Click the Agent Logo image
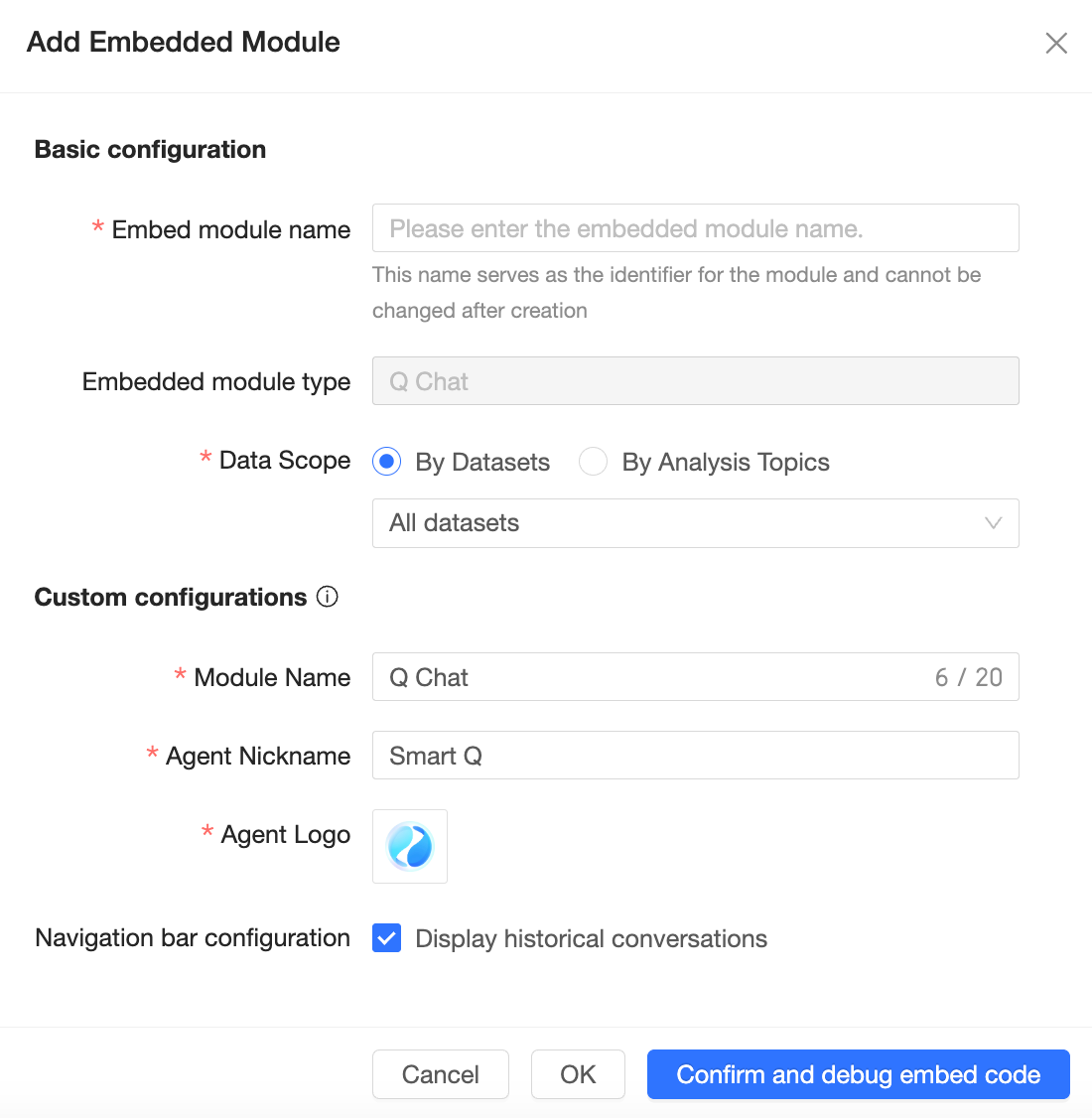The width and height of the screenshot is (1092, 1118). click(410, 846)
